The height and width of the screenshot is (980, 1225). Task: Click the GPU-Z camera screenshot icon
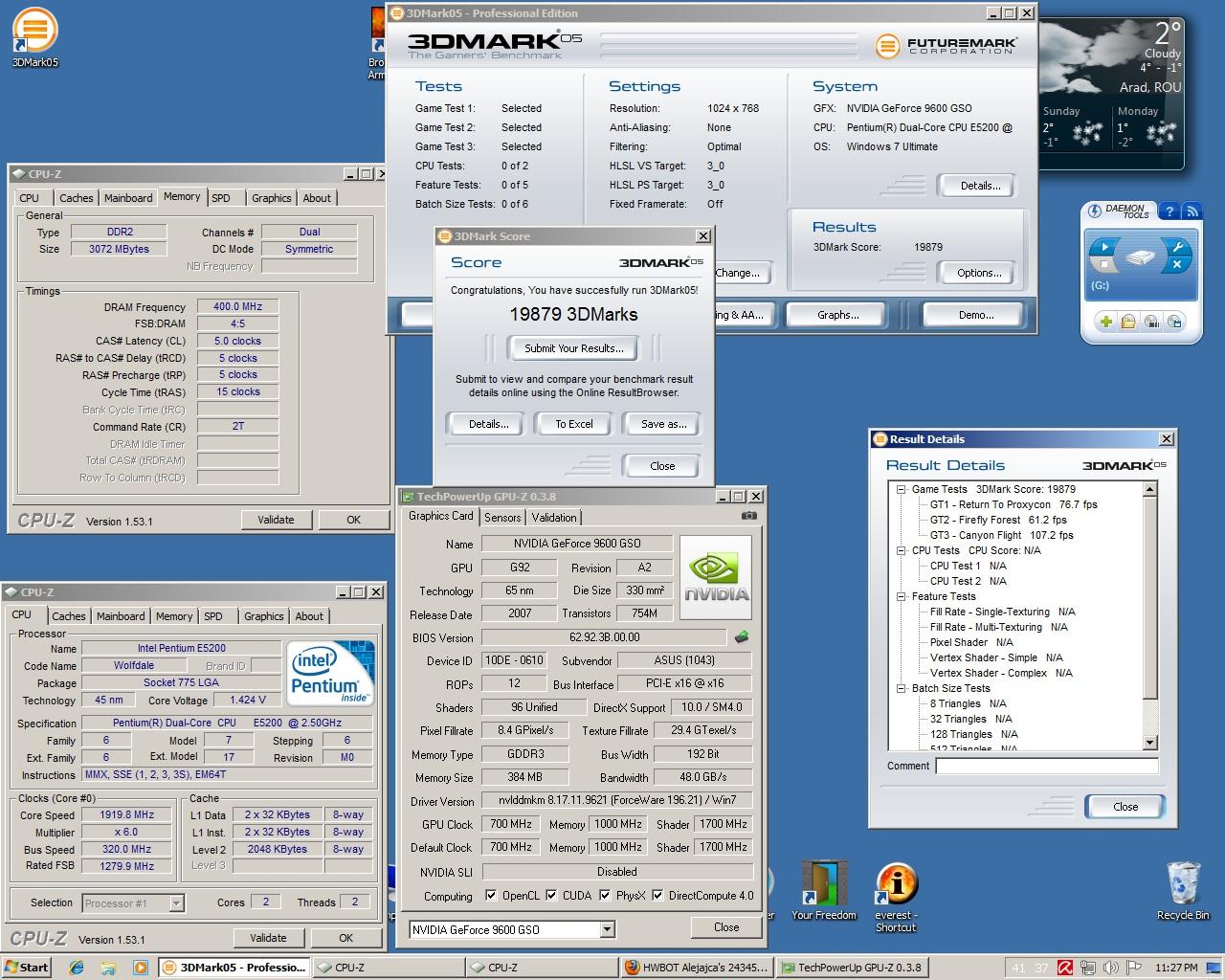click(x=749, y=516)
